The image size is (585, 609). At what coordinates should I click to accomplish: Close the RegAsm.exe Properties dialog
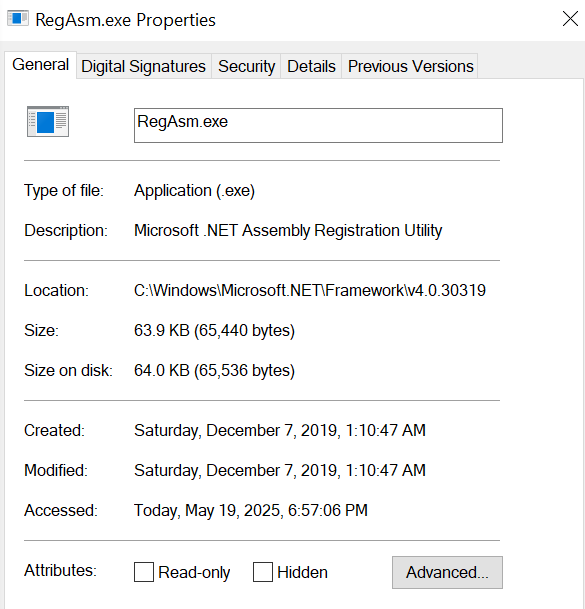pos(570,19)
